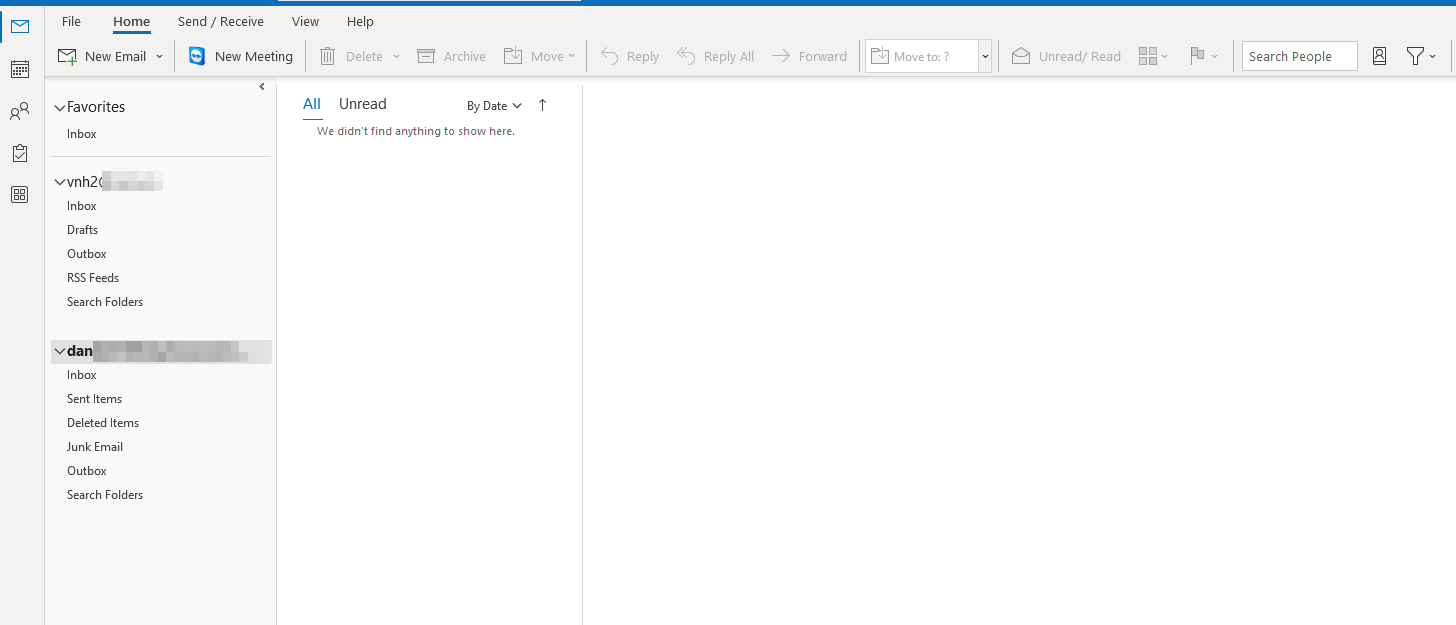Screen dimensions: 1456x625
Task: Open the More Apps grid icon
Action: (20, 195)
